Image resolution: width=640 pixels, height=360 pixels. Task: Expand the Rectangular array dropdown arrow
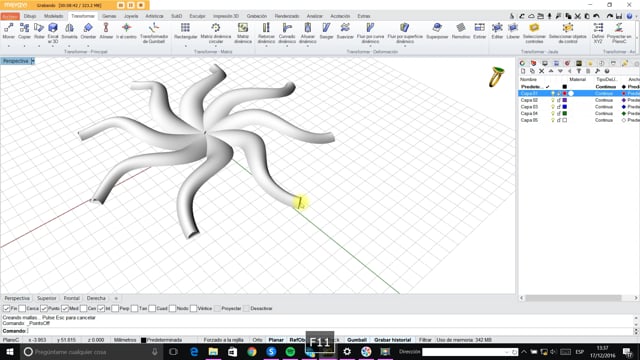[185, 46]
